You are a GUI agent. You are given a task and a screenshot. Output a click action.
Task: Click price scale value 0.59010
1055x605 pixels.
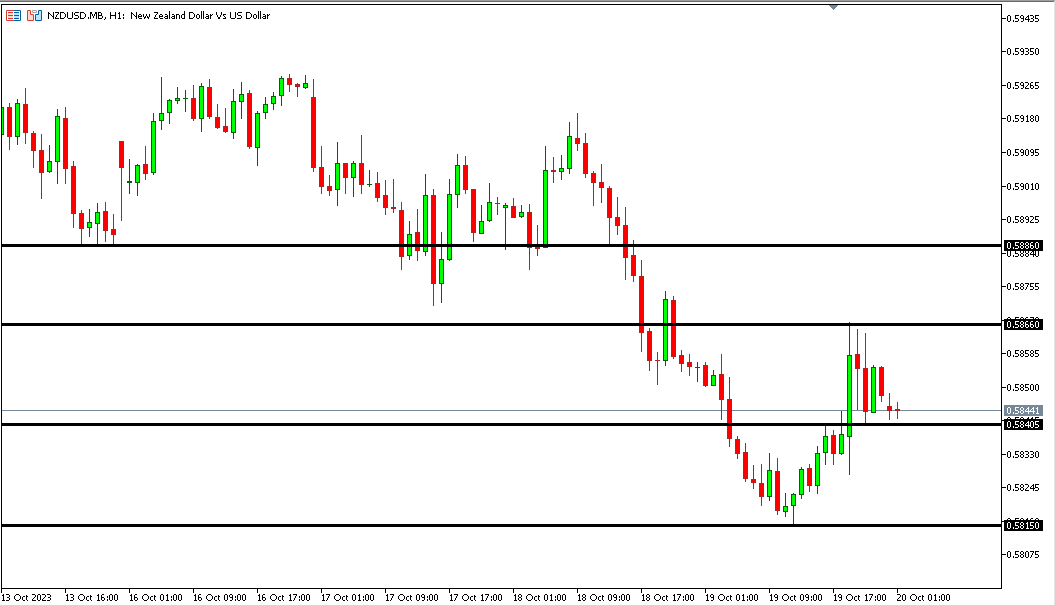click(x=1023, y=186)
